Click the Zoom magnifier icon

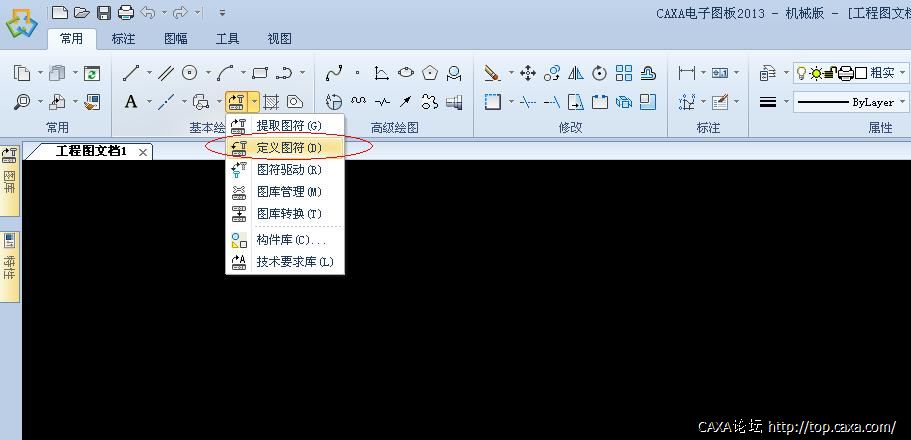[x=22, y=102]
